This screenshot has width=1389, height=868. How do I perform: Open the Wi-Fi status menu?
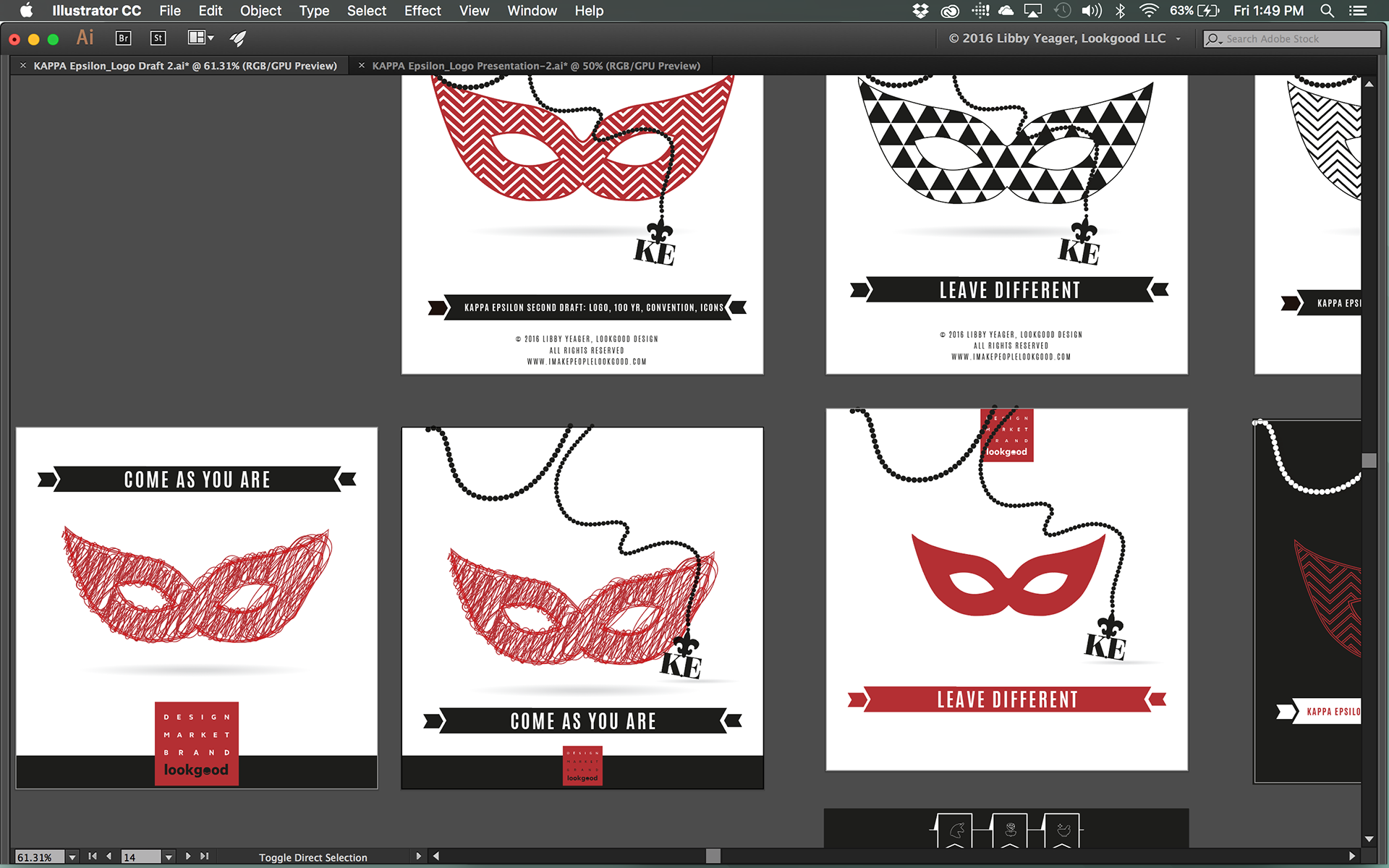[x=1149, y=11]
